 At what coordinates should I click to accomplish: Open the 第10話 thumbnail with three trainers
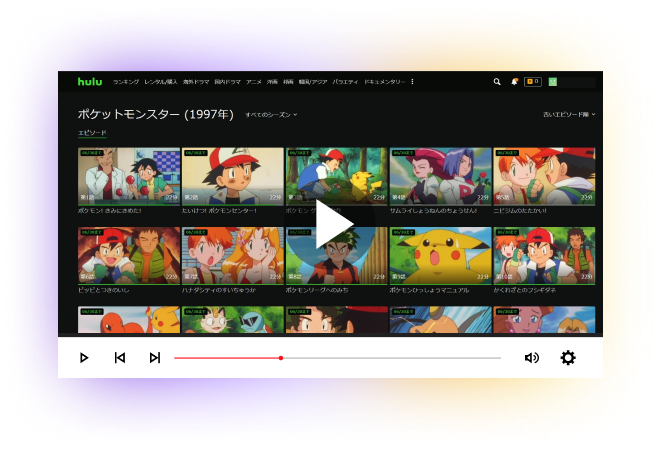[544, 256]
